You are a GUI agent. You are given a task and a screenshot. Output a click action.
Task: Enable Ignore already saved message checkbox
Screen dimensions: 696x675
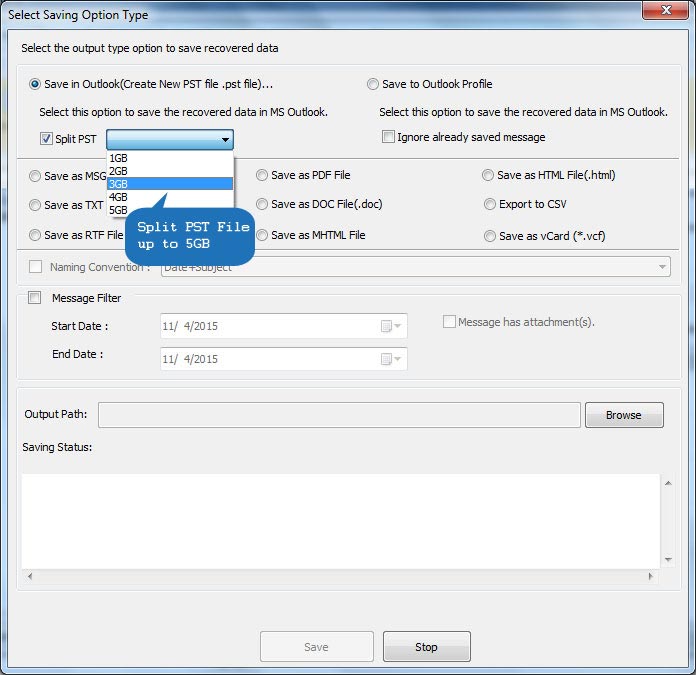coord(388,137)
